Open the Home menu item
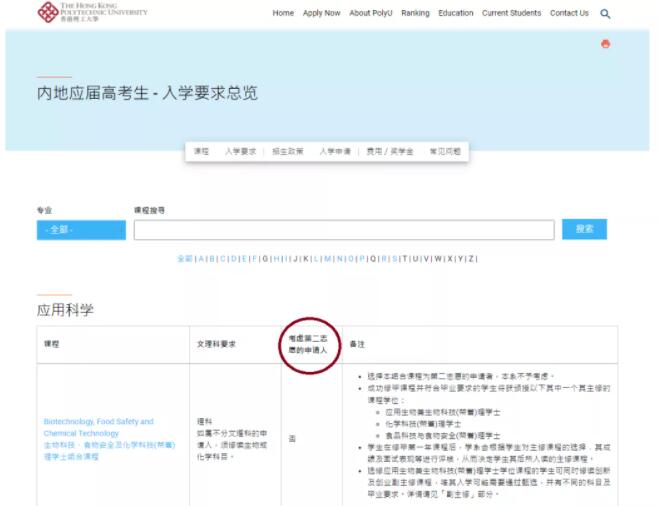This screenshot has width=658, height=506. 283,14
